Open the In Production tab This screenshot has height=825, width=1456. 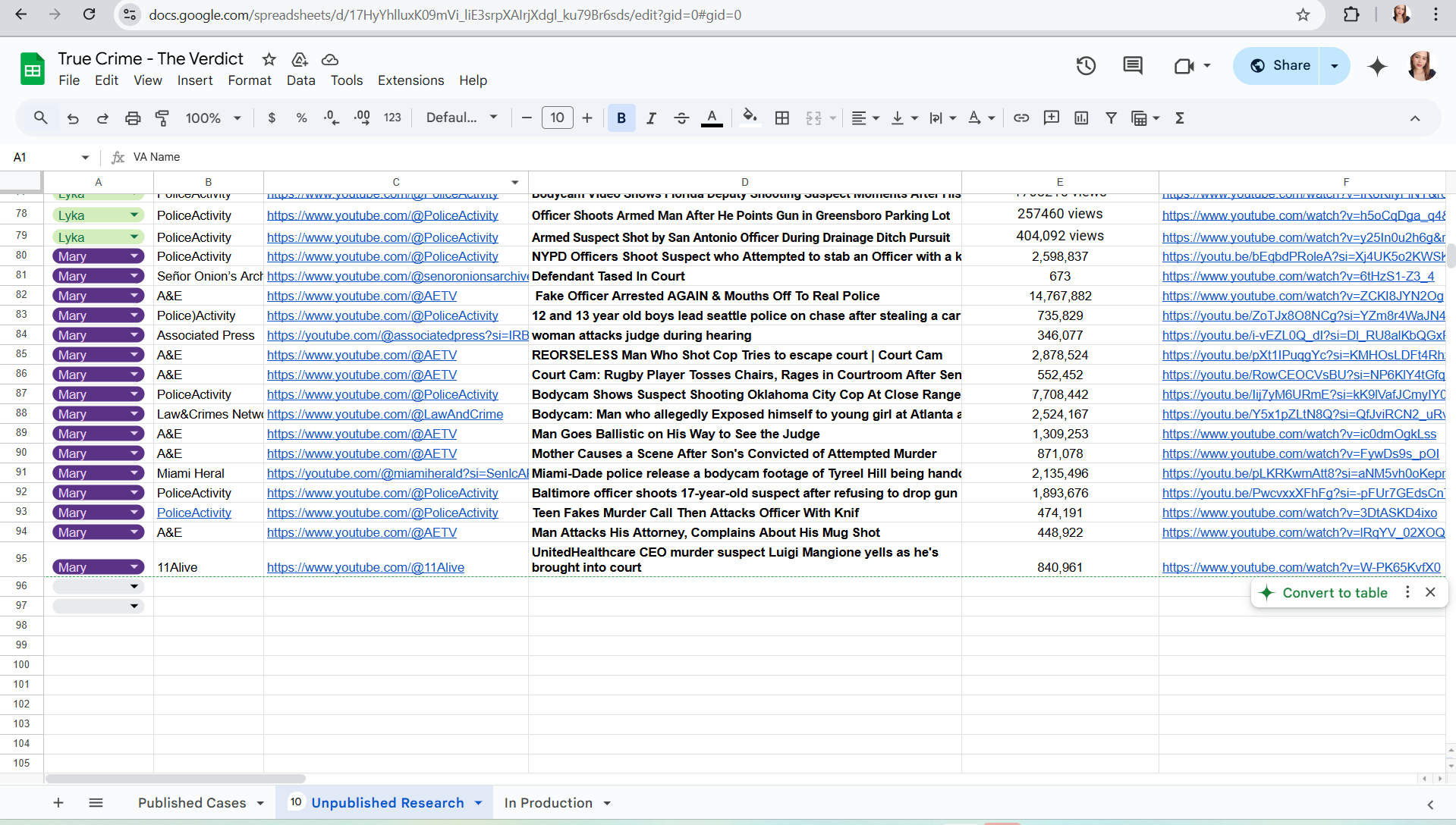pyautogui.click(x=548, y=802)
